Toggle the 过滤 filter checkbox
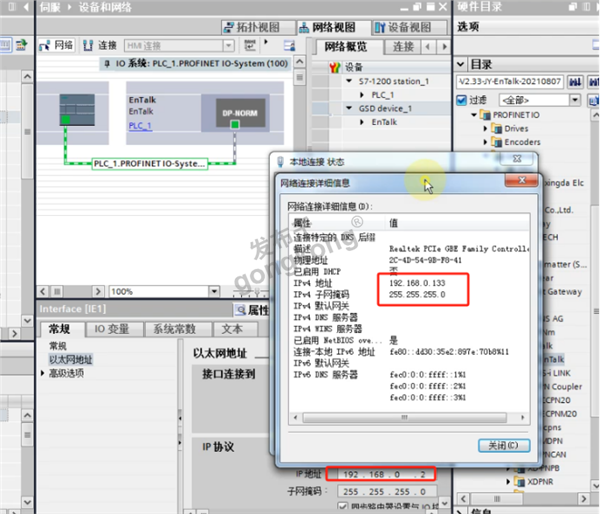The image size is (600, 514). pyautogui.click(x=461, y=100)
